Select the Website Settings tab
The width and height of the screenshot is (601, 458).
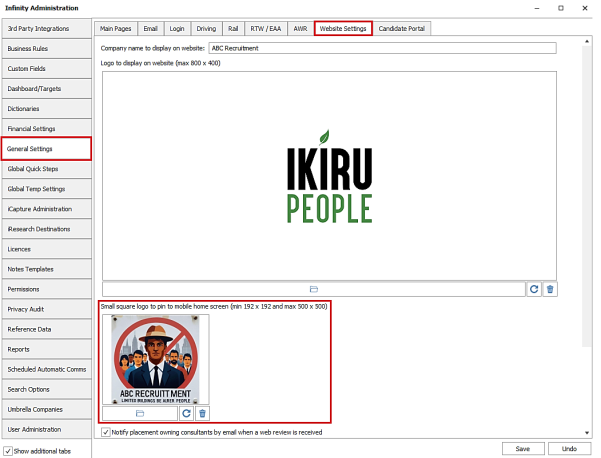(343, 29)
